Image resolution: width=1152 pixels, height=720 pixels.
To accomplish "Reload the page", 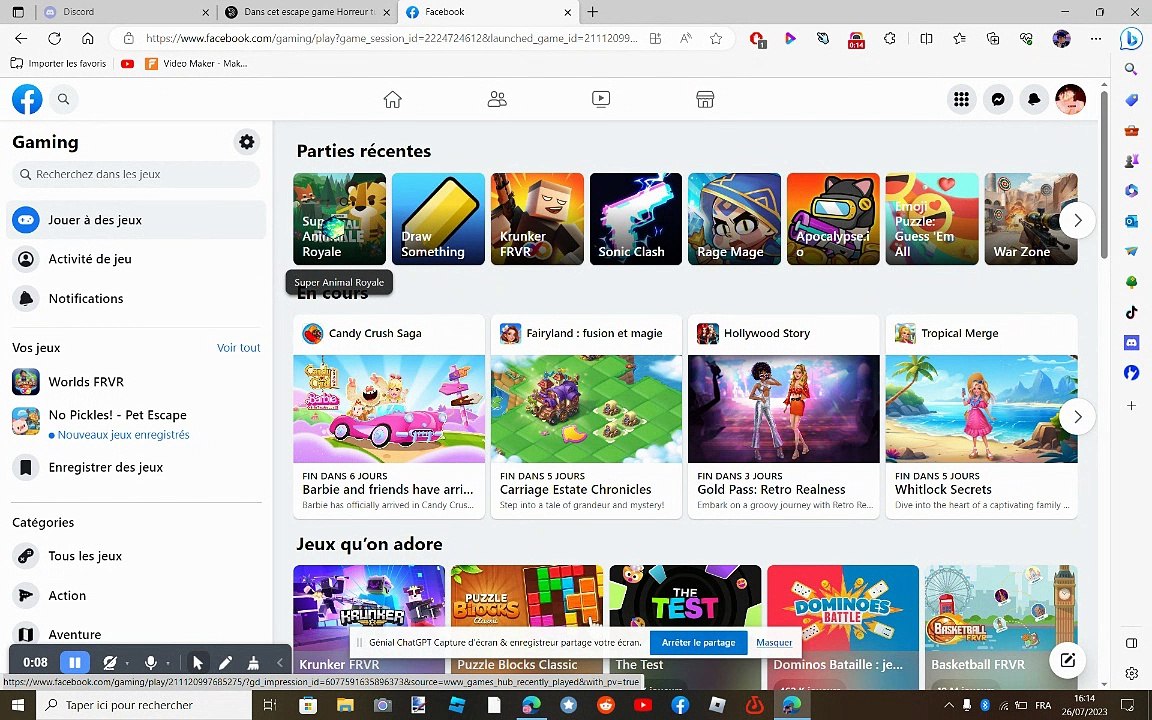I will click(x=54, y=38).
